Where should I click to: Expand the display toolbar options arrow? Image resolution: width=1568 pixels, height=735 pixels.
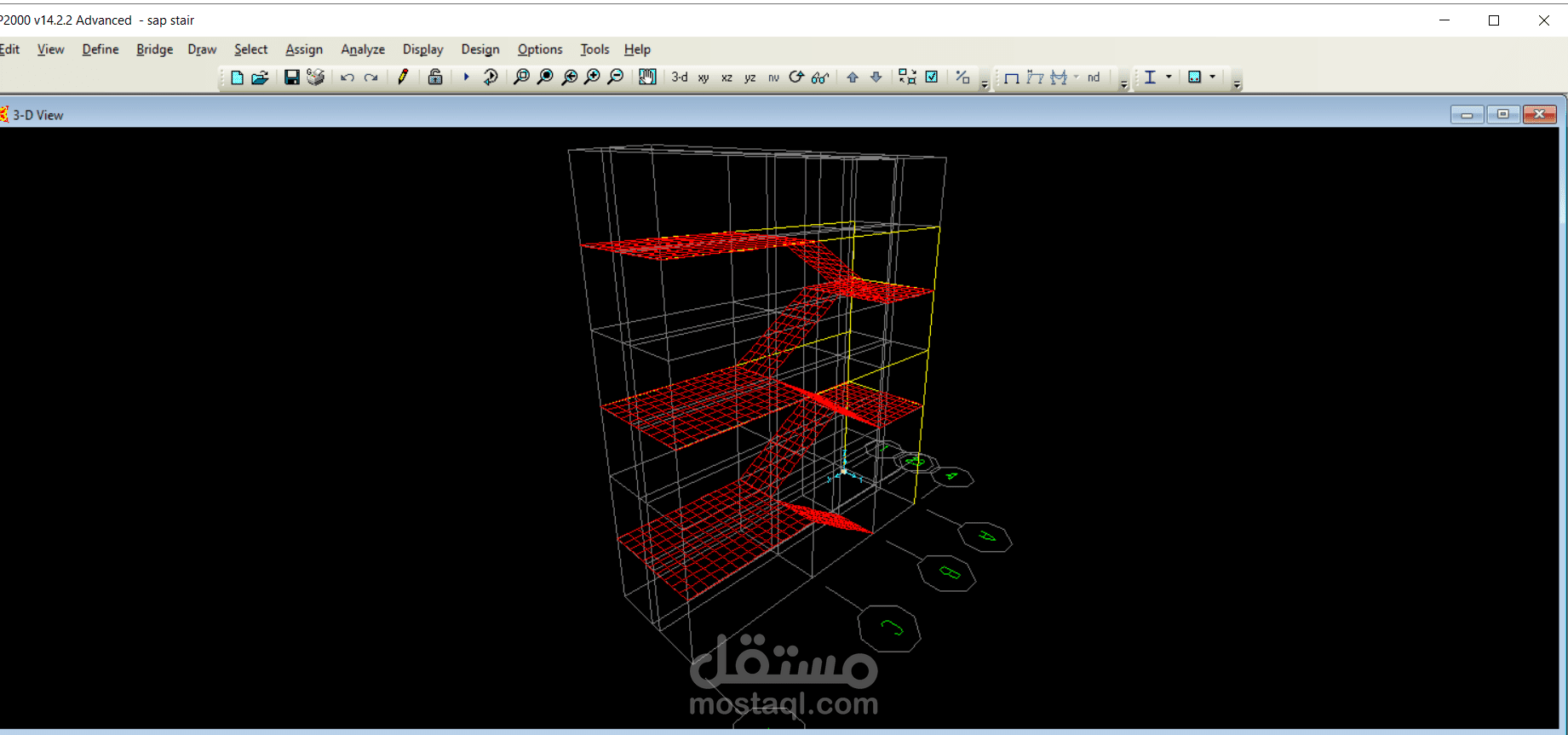pos(1123,83)
